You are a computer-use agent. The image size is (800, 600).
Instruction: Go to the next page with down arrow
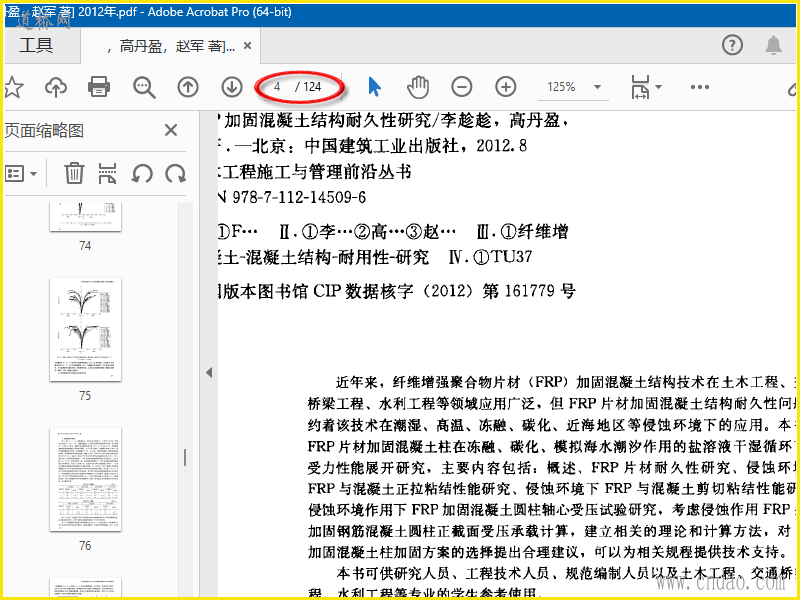point(232,87)
